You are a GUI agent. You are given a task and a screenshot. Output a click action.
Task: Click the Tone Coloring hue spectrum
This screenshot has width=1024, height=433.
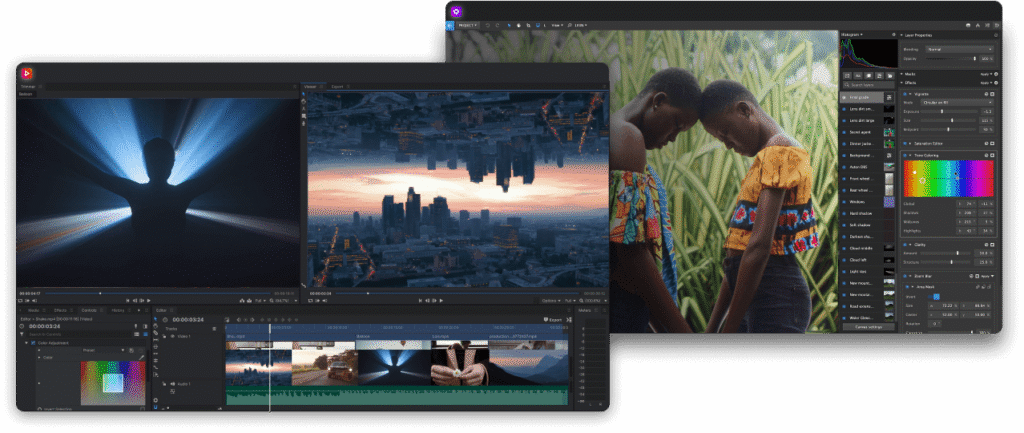948,178
